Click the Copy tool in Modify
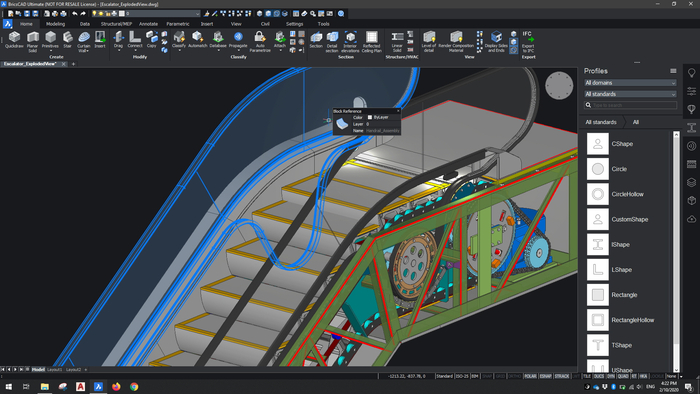700x394 pixels. click(151, 40)
